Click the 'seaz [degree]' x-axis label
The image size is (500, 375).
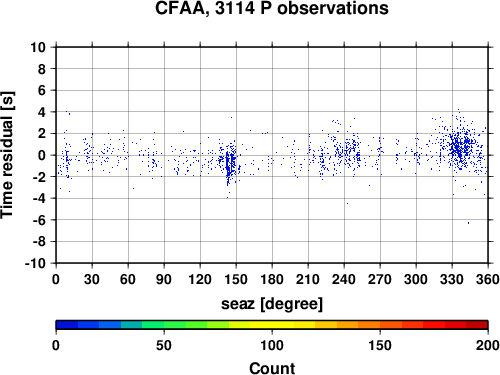272,304
